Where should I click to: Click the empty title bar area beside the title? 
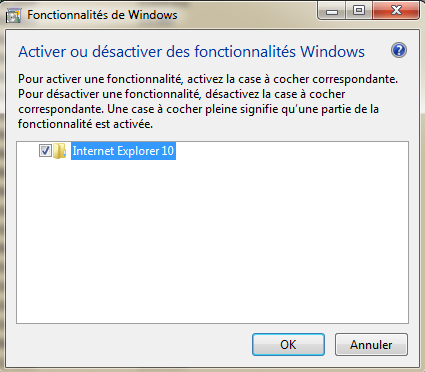click(x=247, y=15)
